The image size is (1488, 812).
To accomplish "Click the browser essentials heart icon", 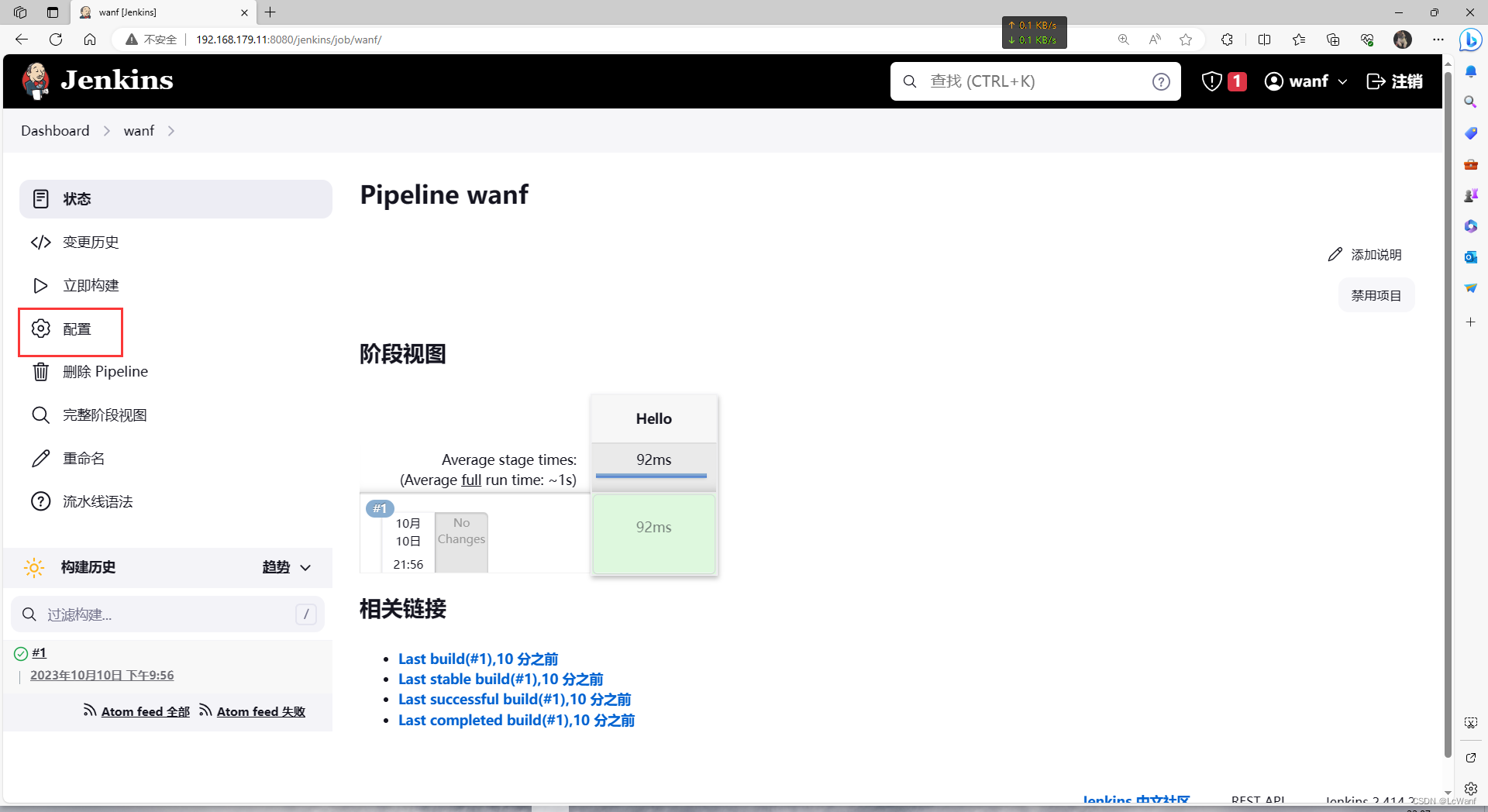I will pyautogui.click(x=1367, y=40).
